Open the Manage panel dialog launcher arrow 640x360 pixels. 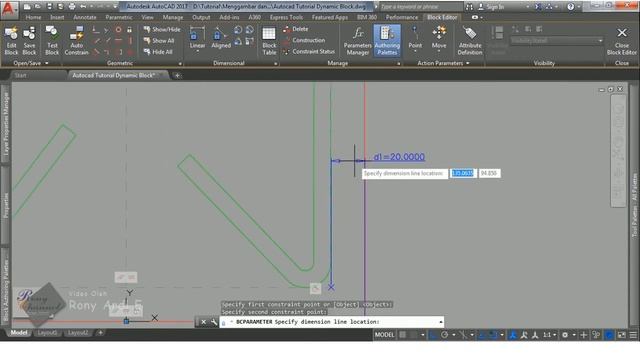coord(399,64)
